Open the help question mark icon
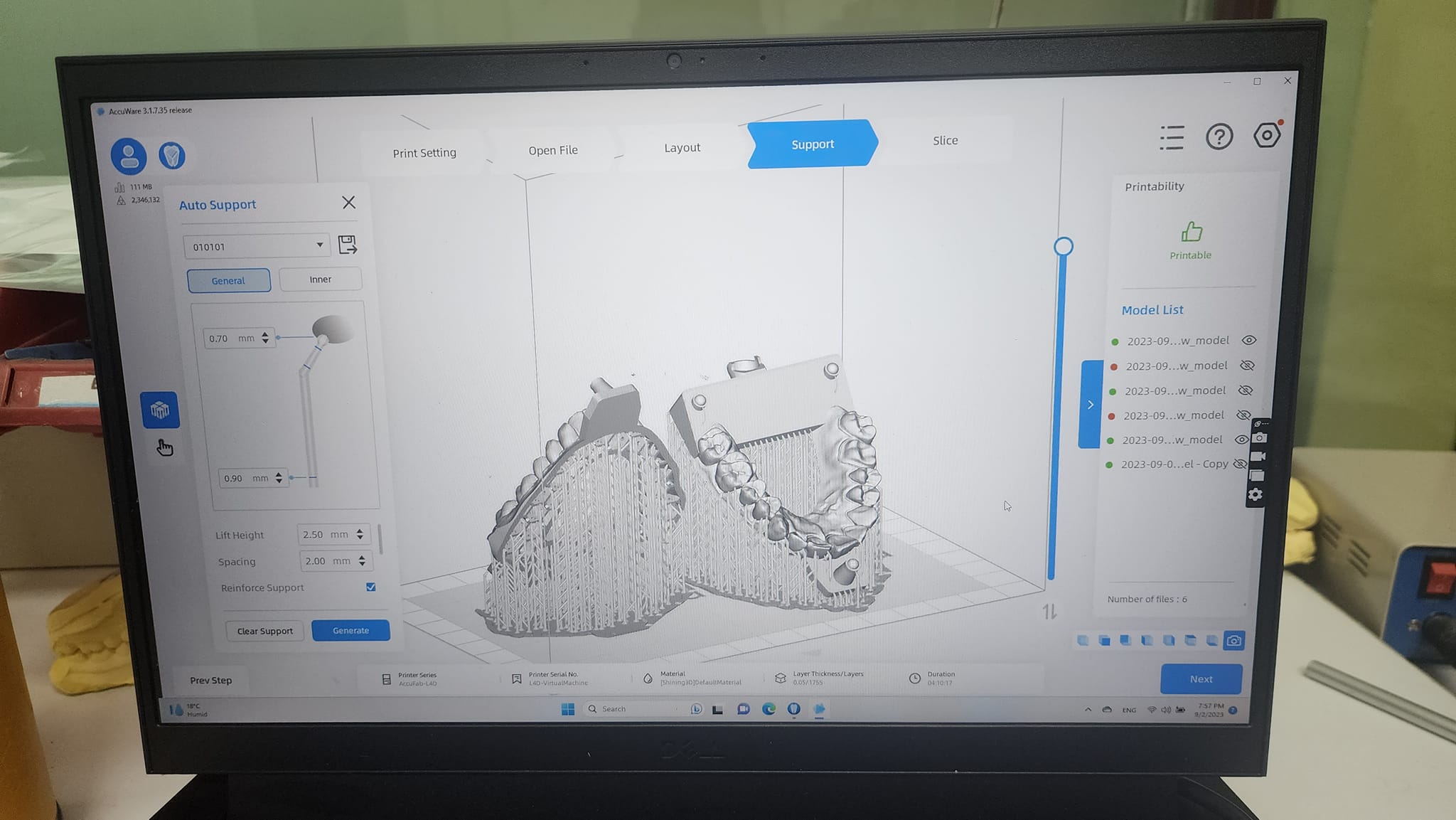The height and width of the screenshot is (820, 1456). pyautogui.click(x=1219, y=136)
